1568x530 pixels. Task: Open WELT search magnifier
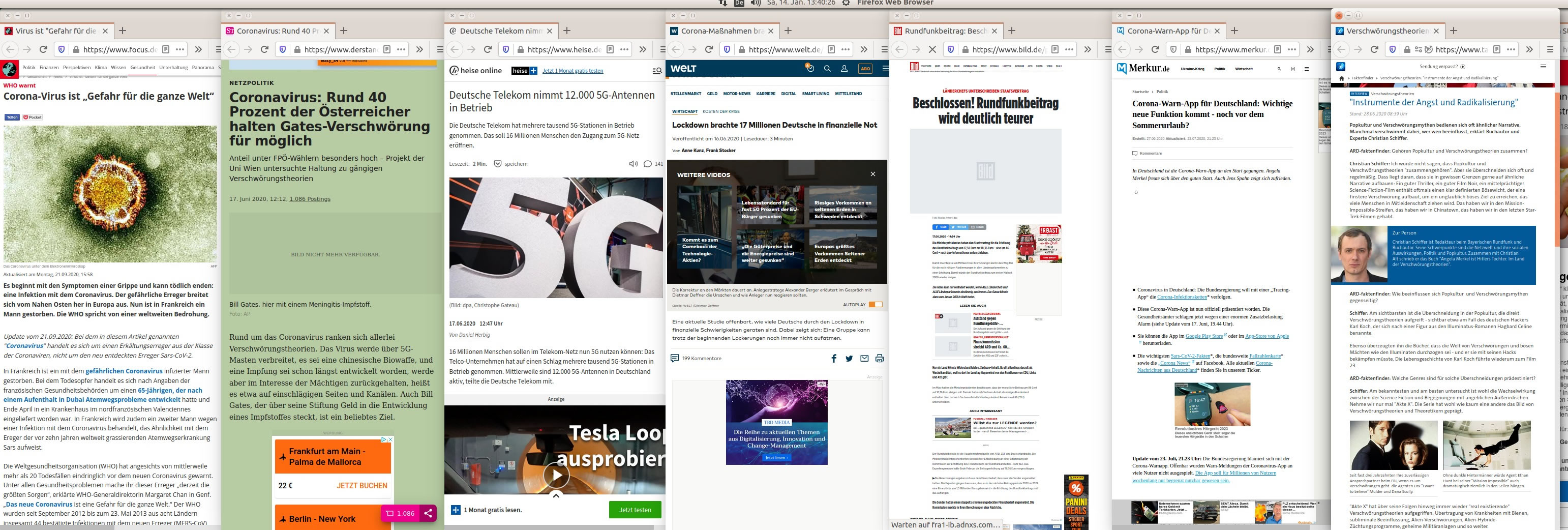tap(827, 68)
